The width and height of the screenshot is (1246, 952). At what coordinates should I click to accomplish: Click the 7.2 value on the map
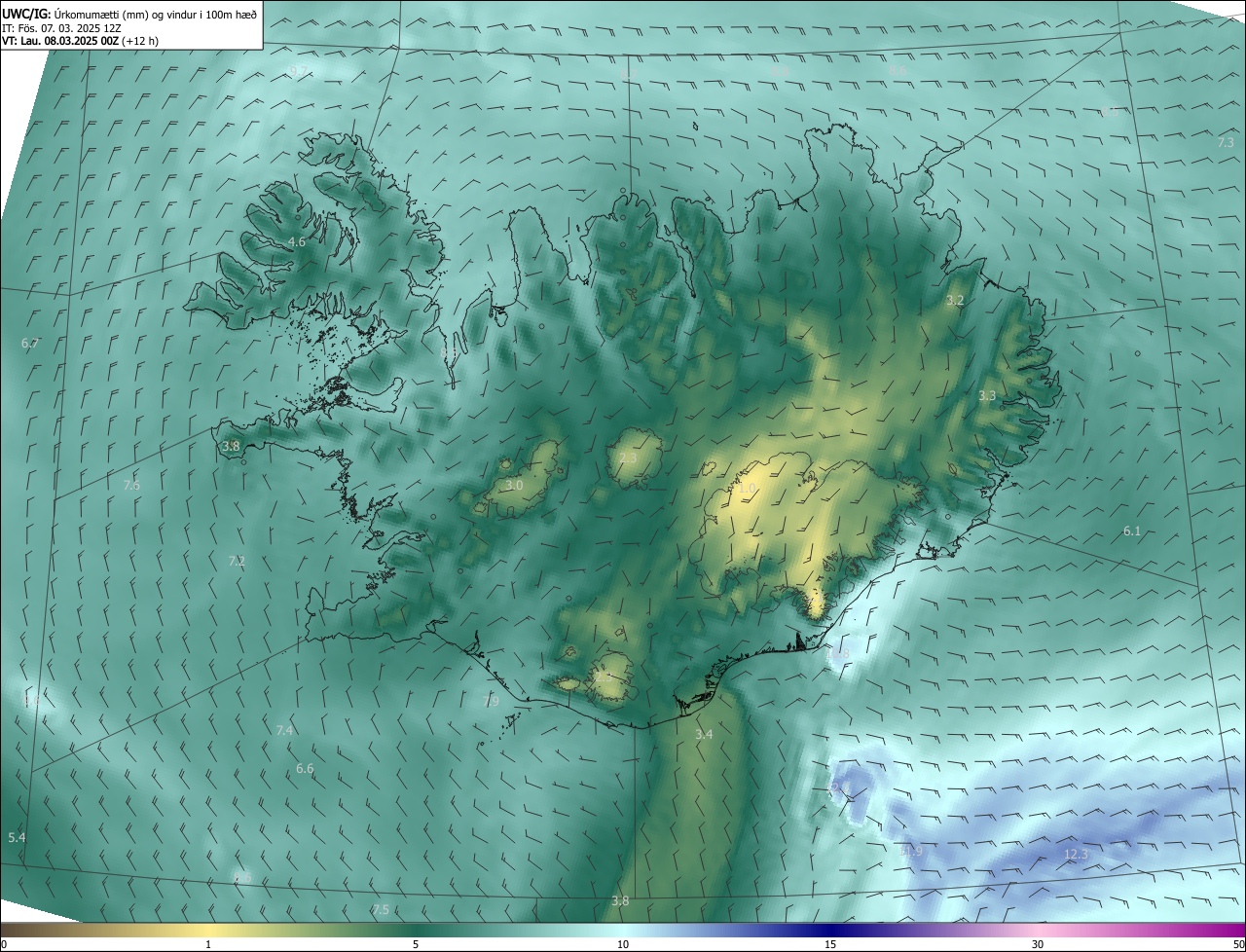(237, 561)
